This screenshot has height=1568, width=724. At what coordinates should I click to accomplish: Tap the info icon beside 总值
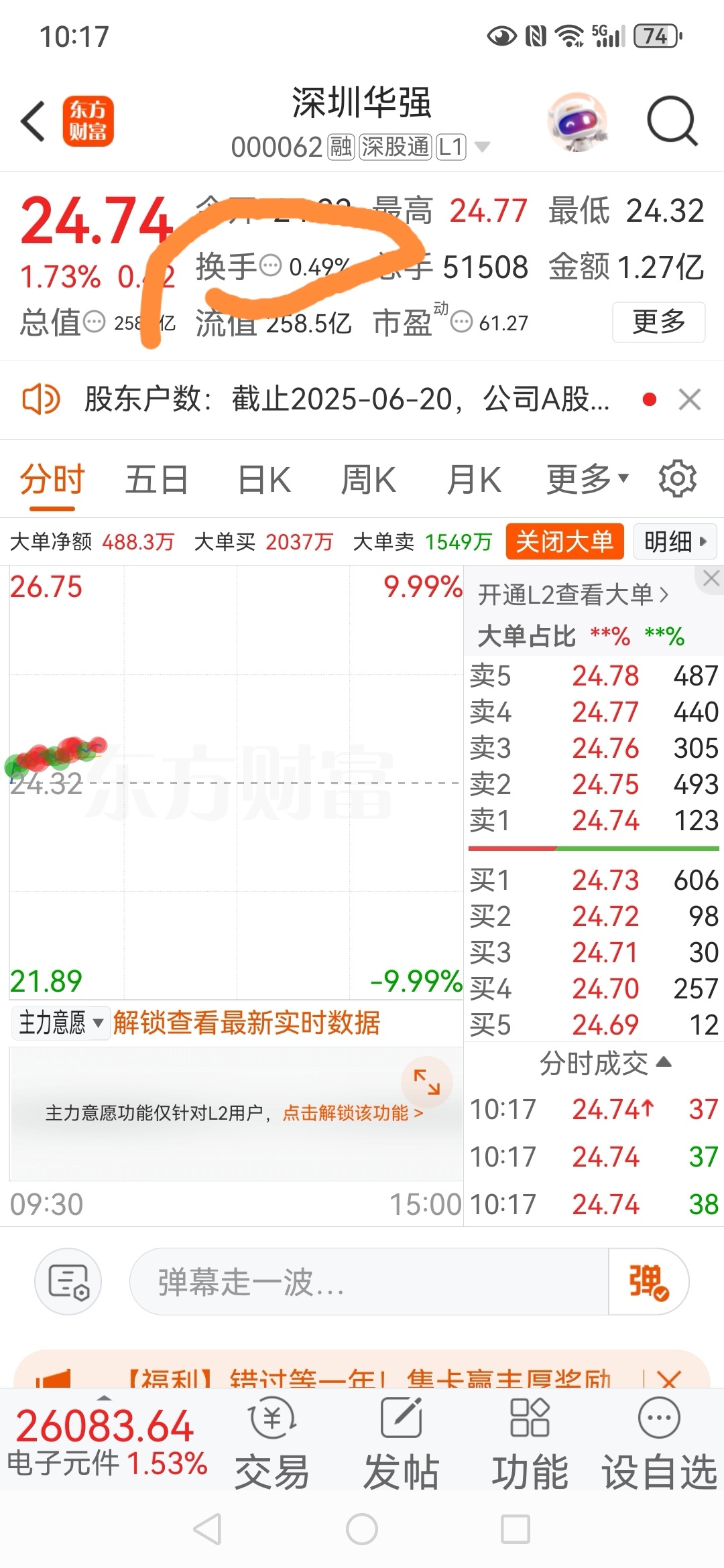click(94, 322)
